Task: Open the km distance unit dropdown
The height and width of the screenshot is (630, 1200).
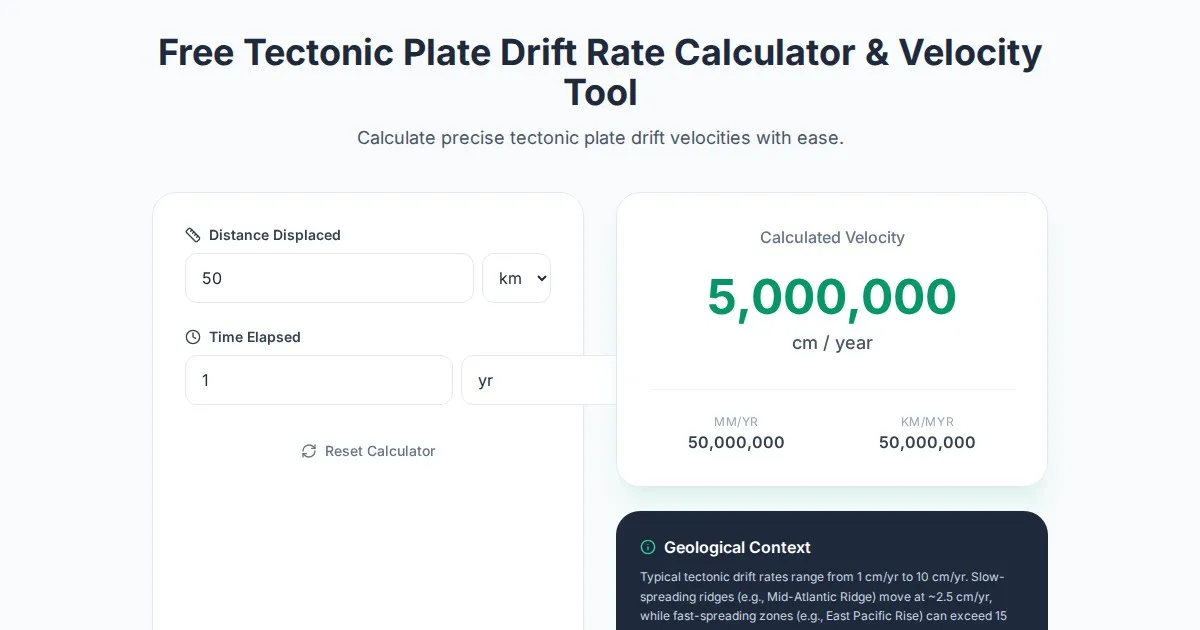Action: [516, 278]
